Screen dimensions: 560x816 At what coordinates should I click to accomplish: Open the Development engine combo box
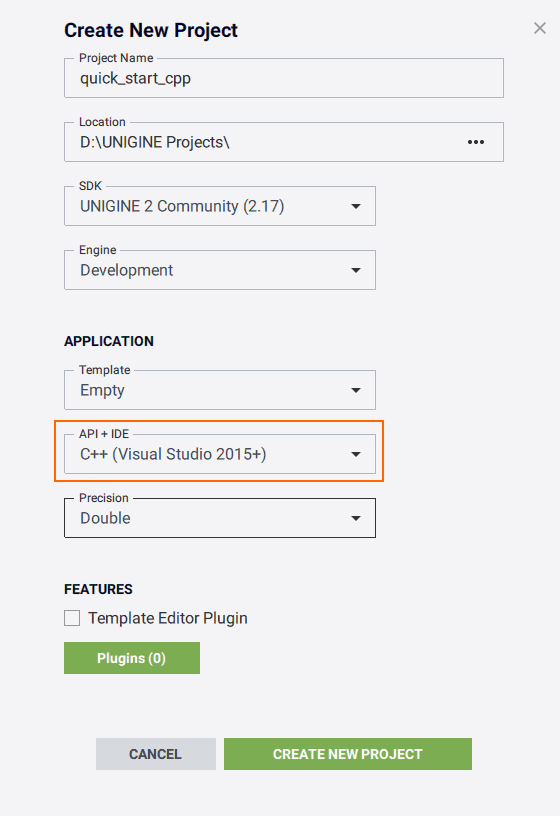pyautogui.click(x=220, y=270)
